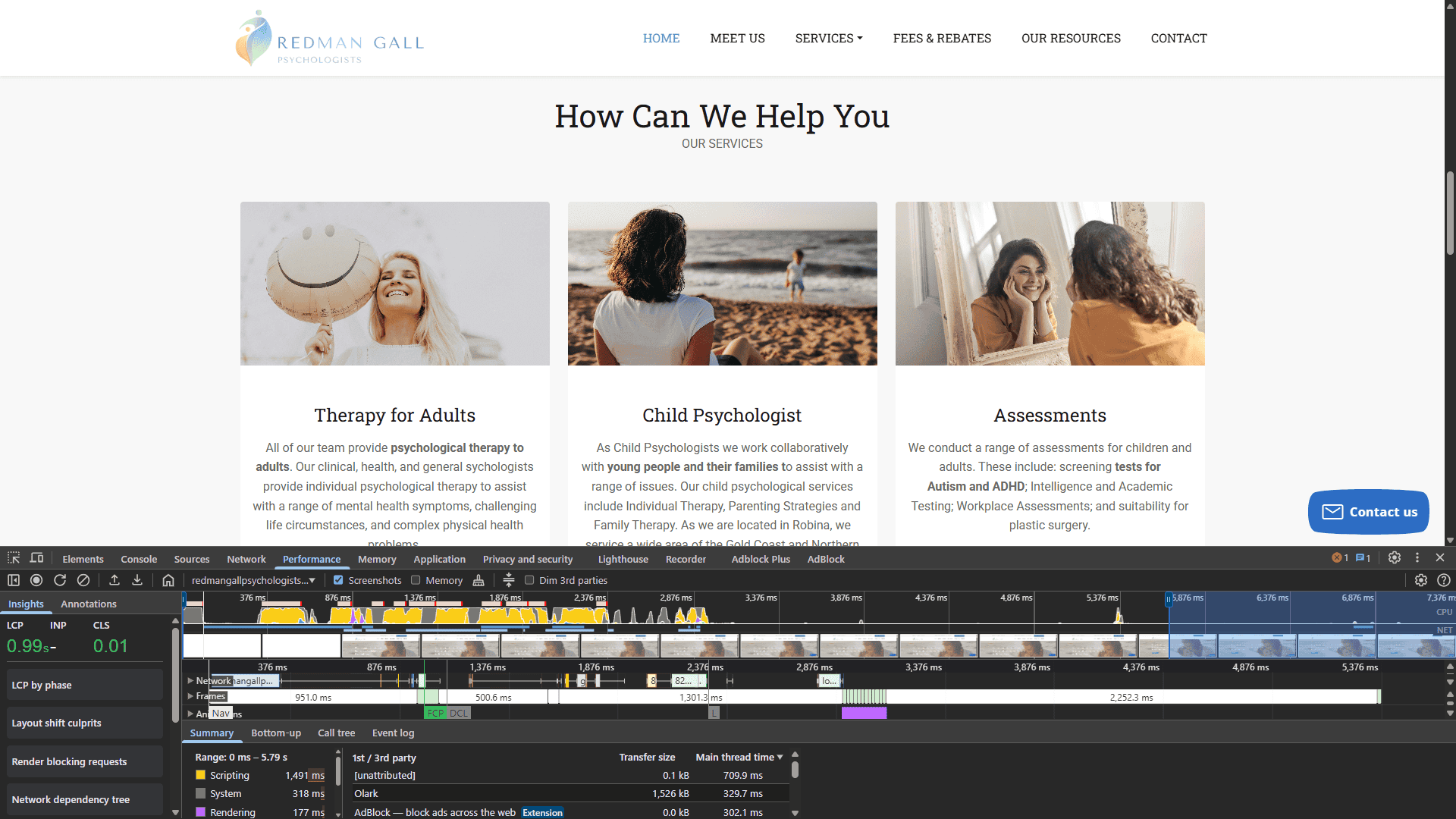
Task: Click the record performance button
Action: (x=36, y=580)
